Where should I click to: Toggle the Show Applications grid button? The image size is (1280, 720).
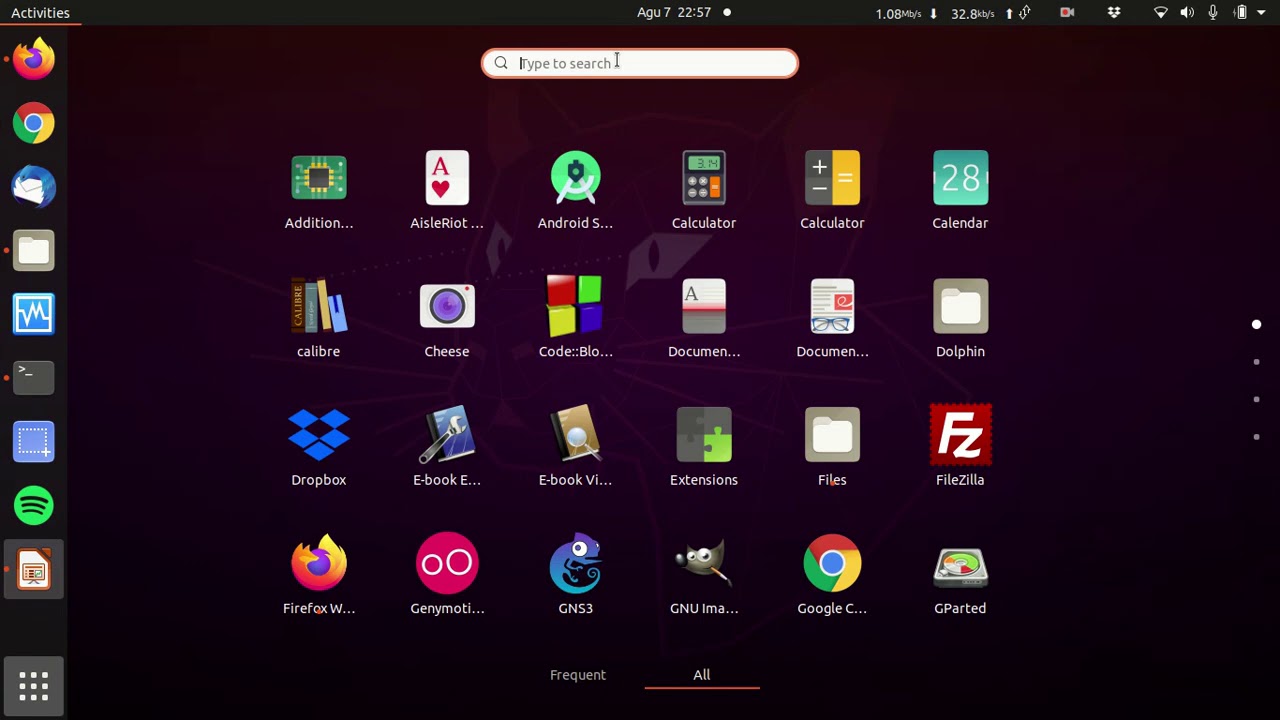(34, 686)
